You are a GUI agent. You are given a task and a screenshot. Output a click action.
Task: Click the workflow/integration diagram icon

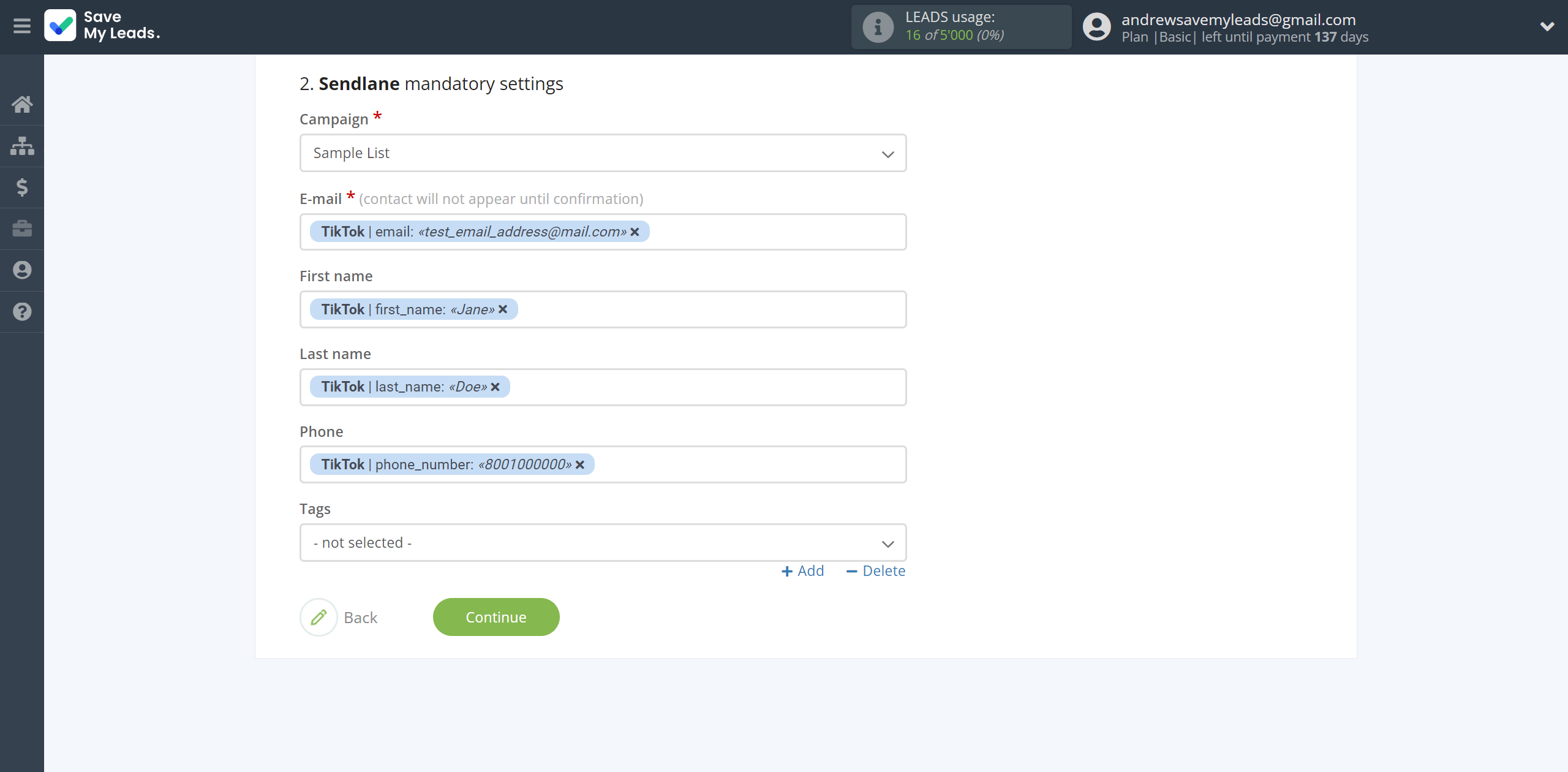point(22,145)
